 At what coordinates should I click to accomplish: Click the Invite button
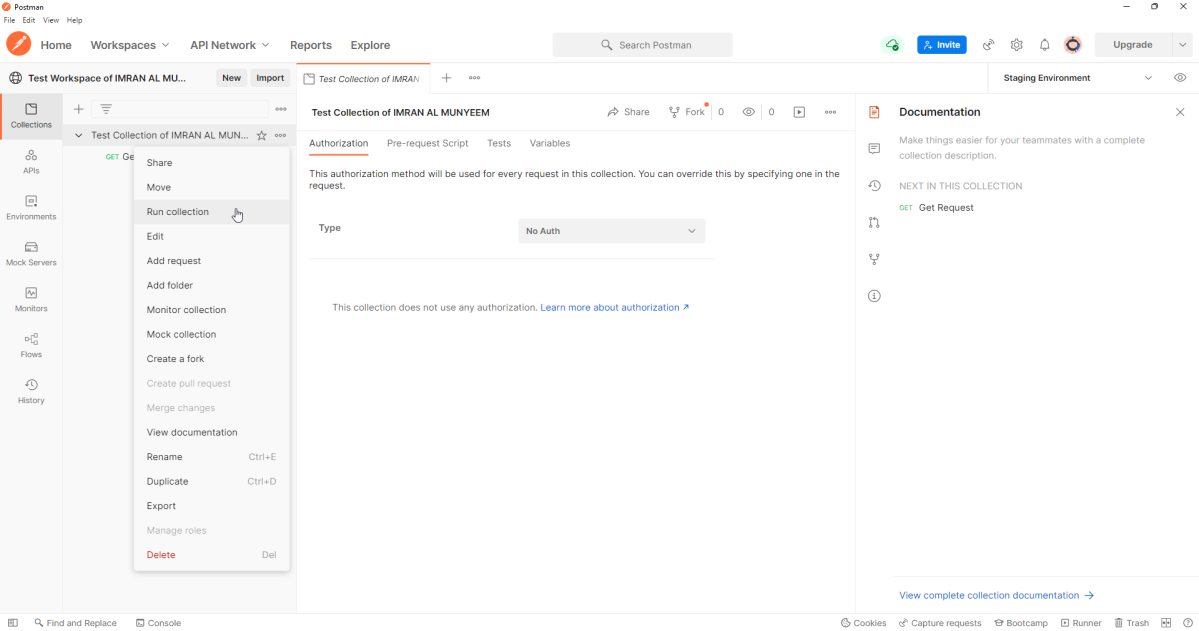click(x=941, y=45)
